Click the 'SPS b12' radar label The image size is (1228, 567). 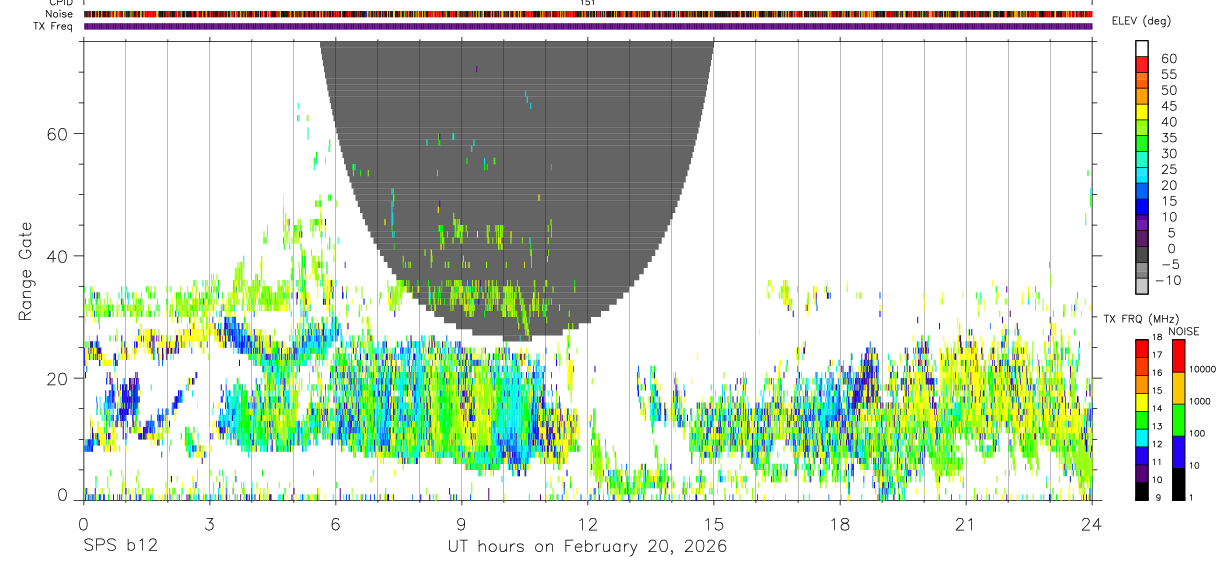pyautogui.click(x=119, y=547)
